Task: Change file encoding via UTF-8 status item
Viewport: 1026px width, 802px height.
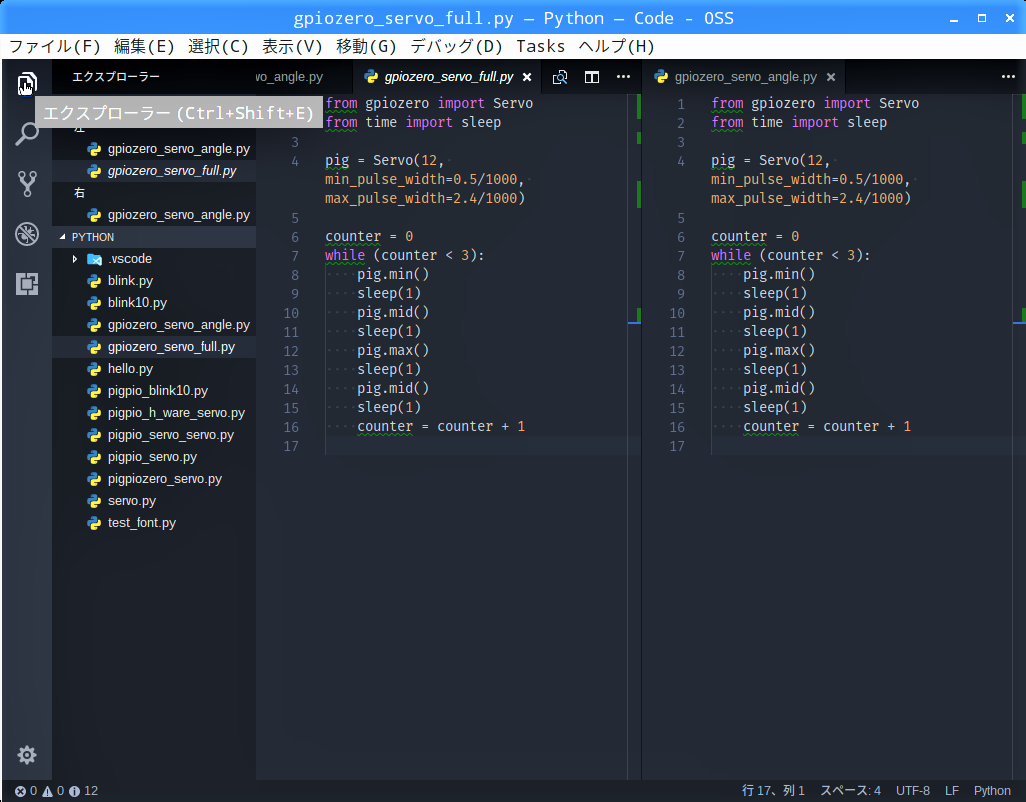Action: pos(912,791)
